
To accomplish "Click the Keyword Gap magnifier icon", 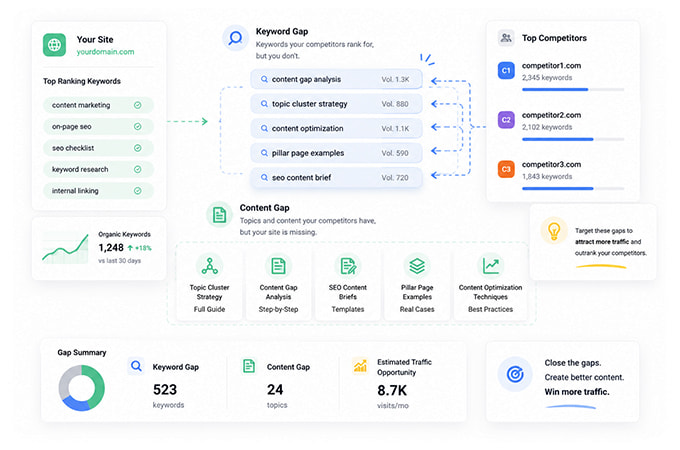I will (235, 38).
